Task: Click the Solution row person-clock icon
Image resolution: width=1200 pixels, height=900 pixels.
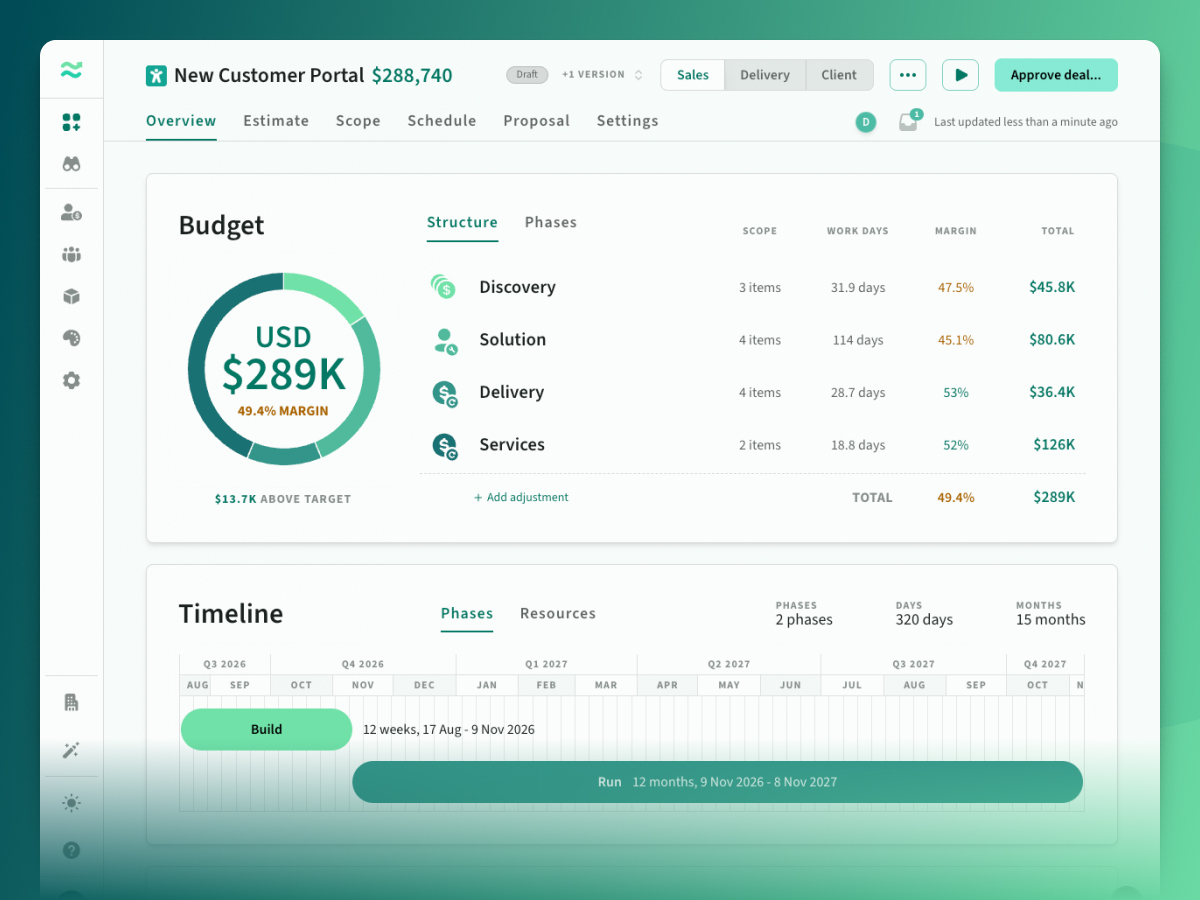Action: [445, 340]
